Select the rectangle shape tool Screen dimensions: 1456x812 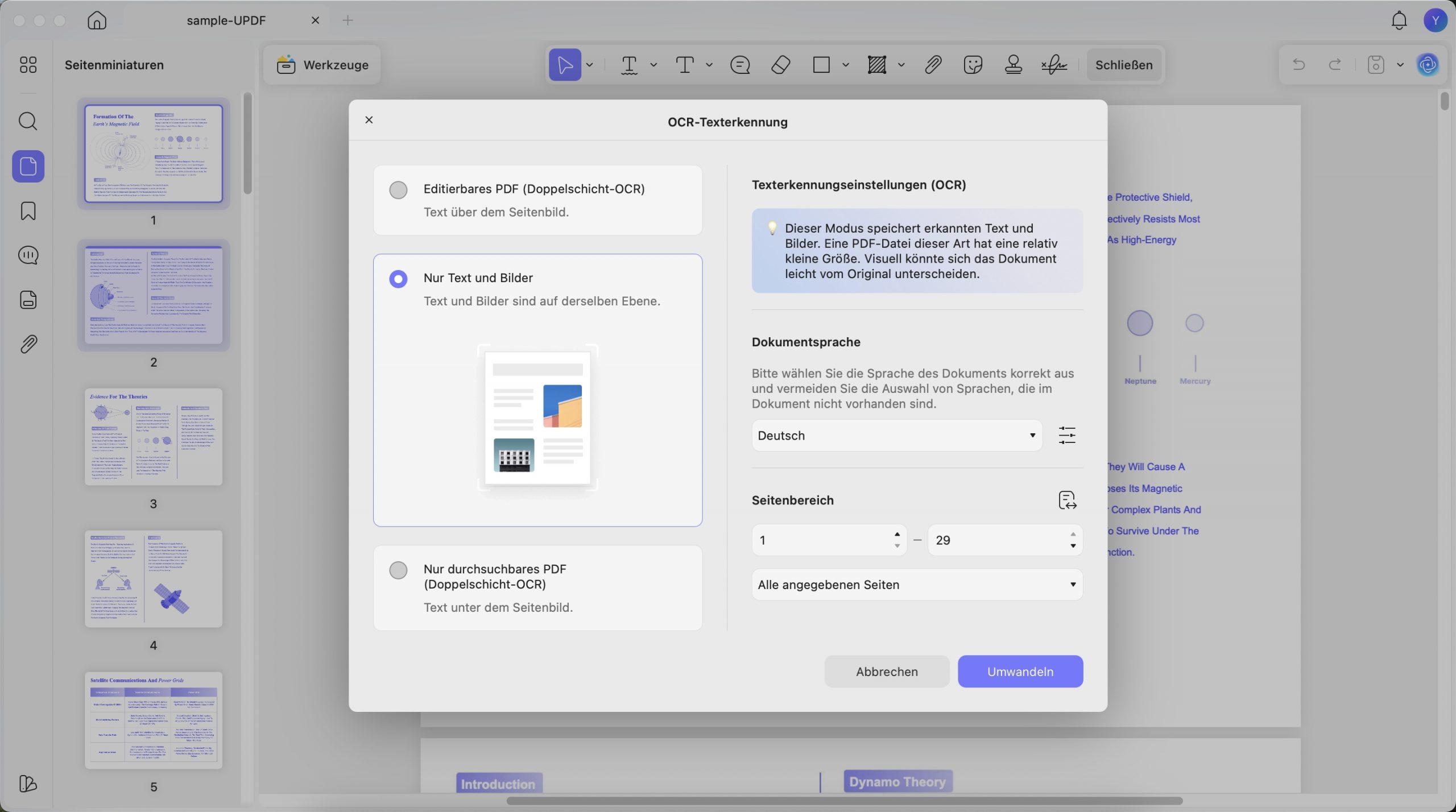click(x=821, y=65)
